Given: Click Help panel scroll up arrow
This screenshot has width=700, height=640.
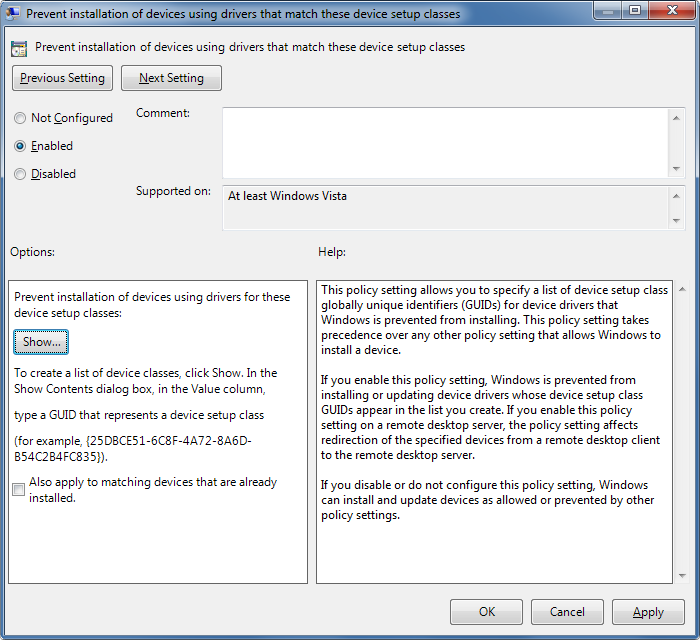Looking at the screenshot, I should (x=682, y=289).
